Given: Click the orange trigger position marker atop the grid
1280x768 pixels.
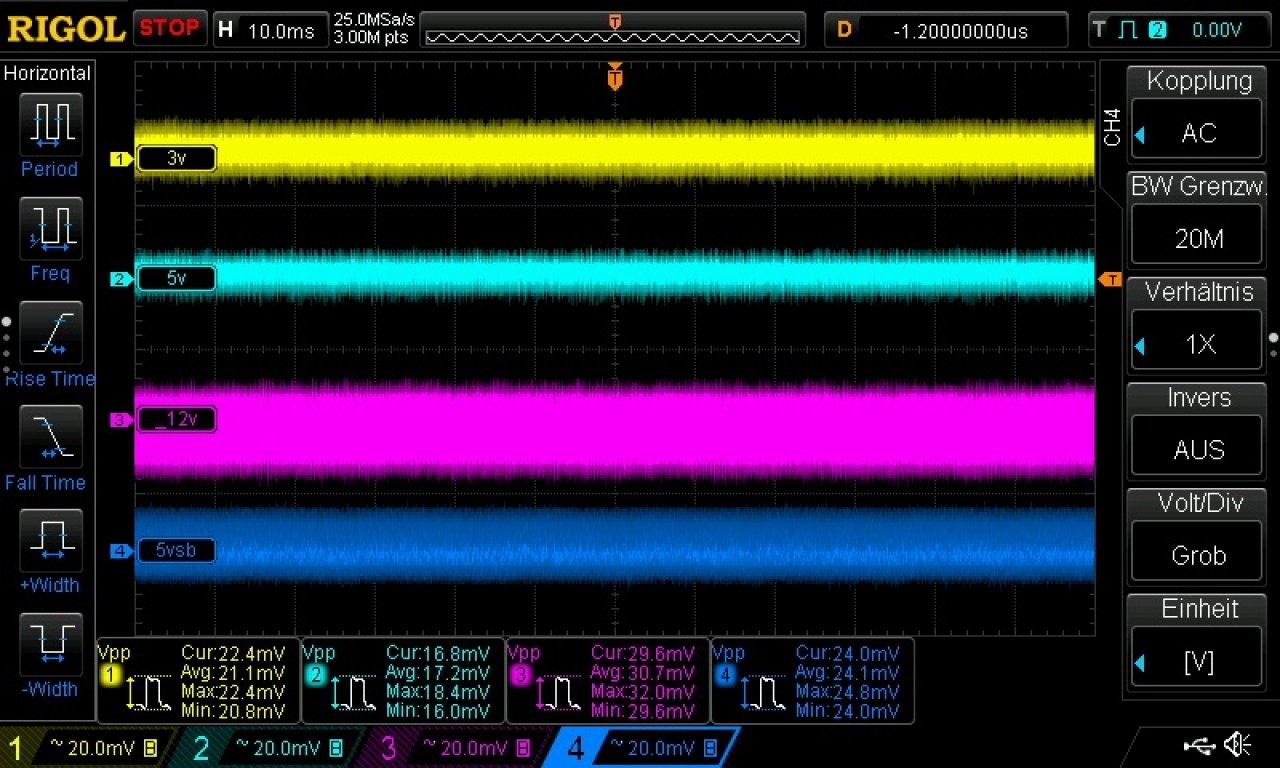Looking at the screenshot, I should [x=615, y=76].
